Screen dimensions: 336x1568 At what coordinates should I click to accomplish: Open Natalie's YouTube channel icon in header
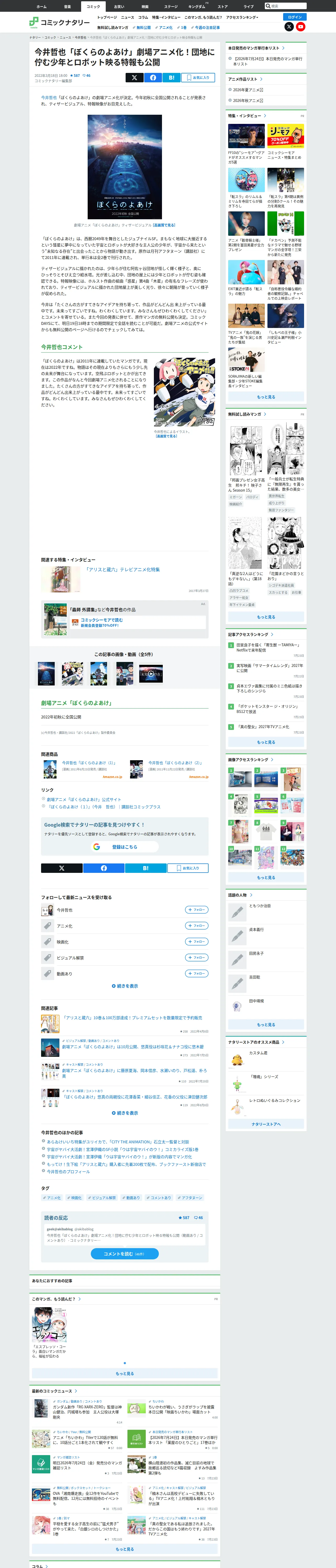coord(301,27)
